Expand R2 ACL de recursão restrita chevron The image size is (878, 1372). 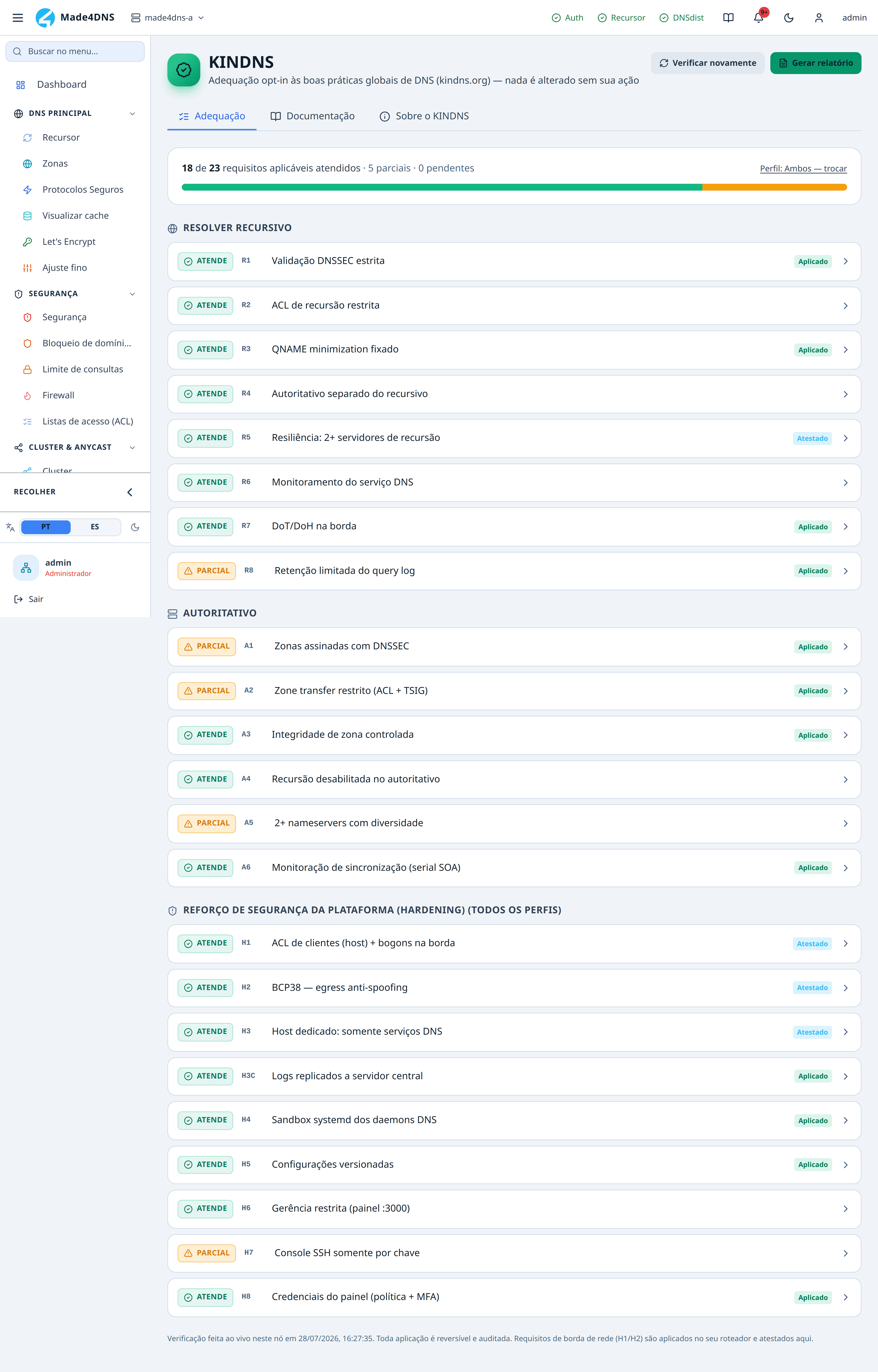[x=846, y=306]
